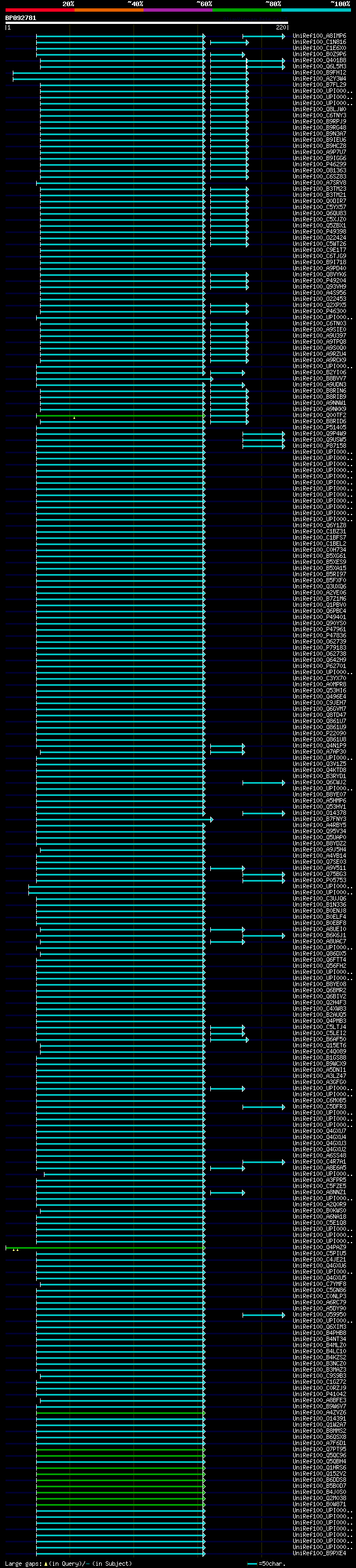The image size is (356, 1568).
Task: Select hit label UniRef100_A8UAC7
Action: [x=319, y=942]
